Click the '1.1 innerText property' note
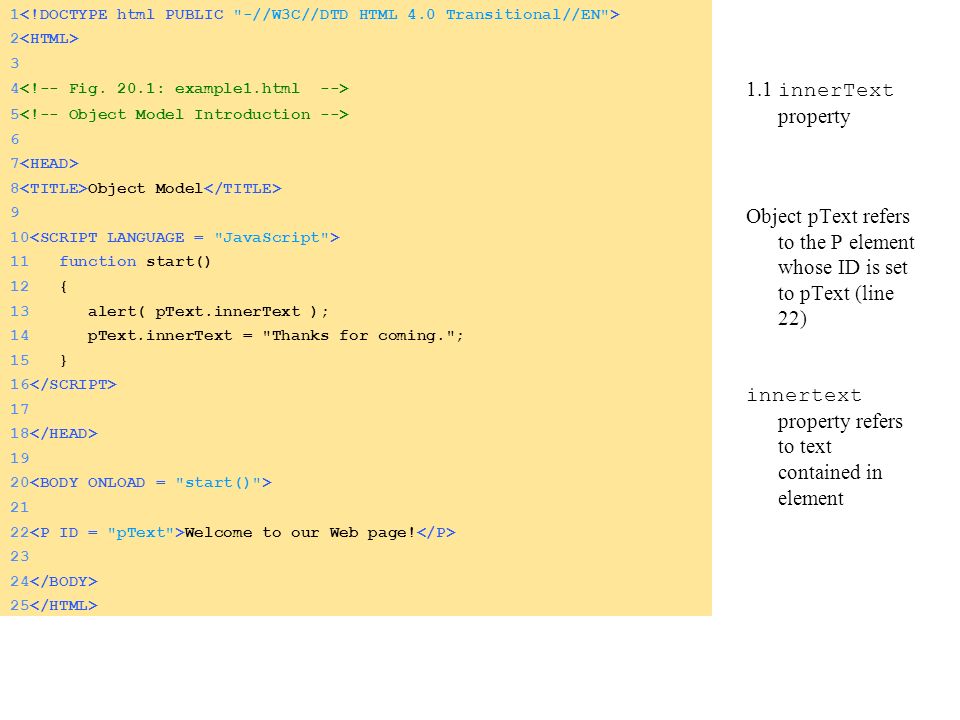 (820, 103)
